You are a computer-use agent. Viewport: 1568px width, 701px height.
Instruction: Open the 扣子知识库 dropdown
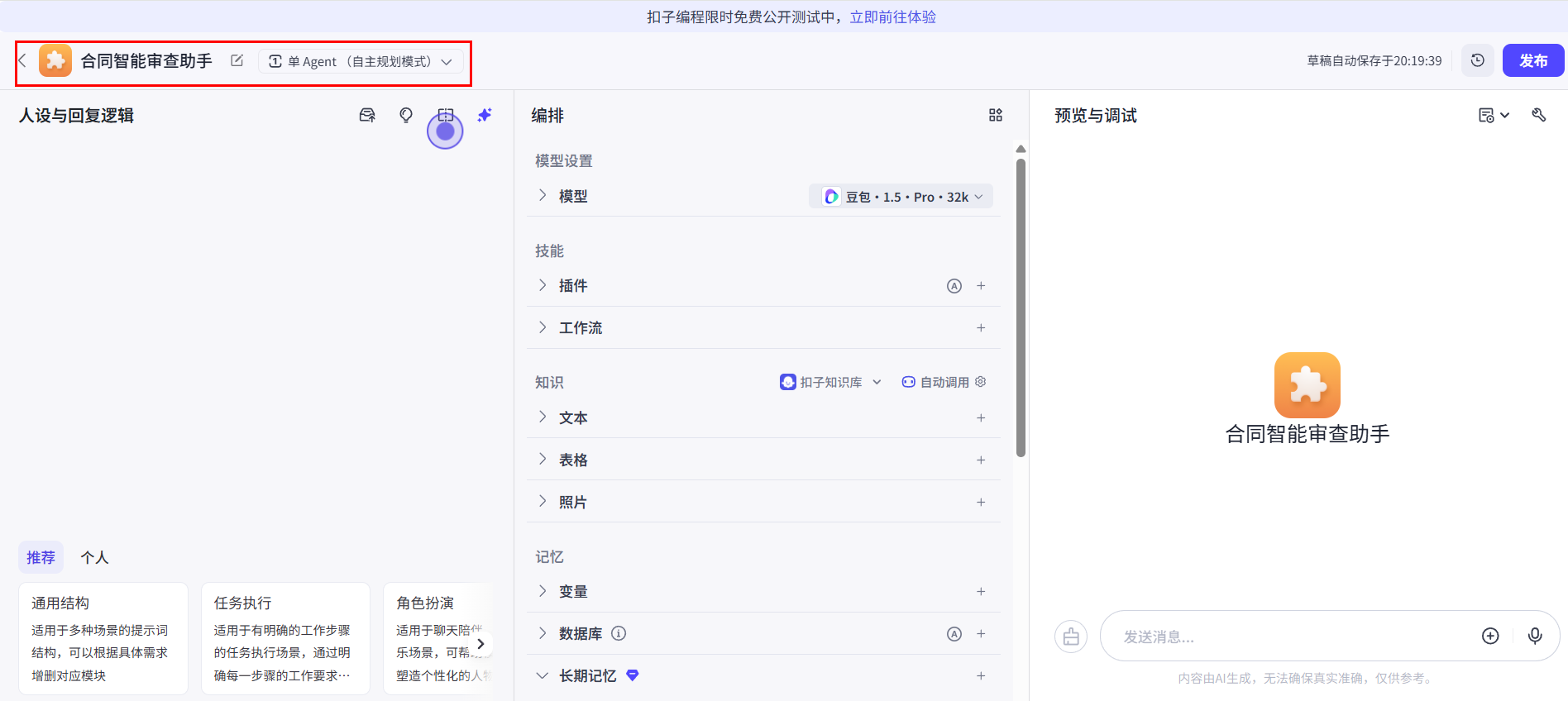pos(831,382)
